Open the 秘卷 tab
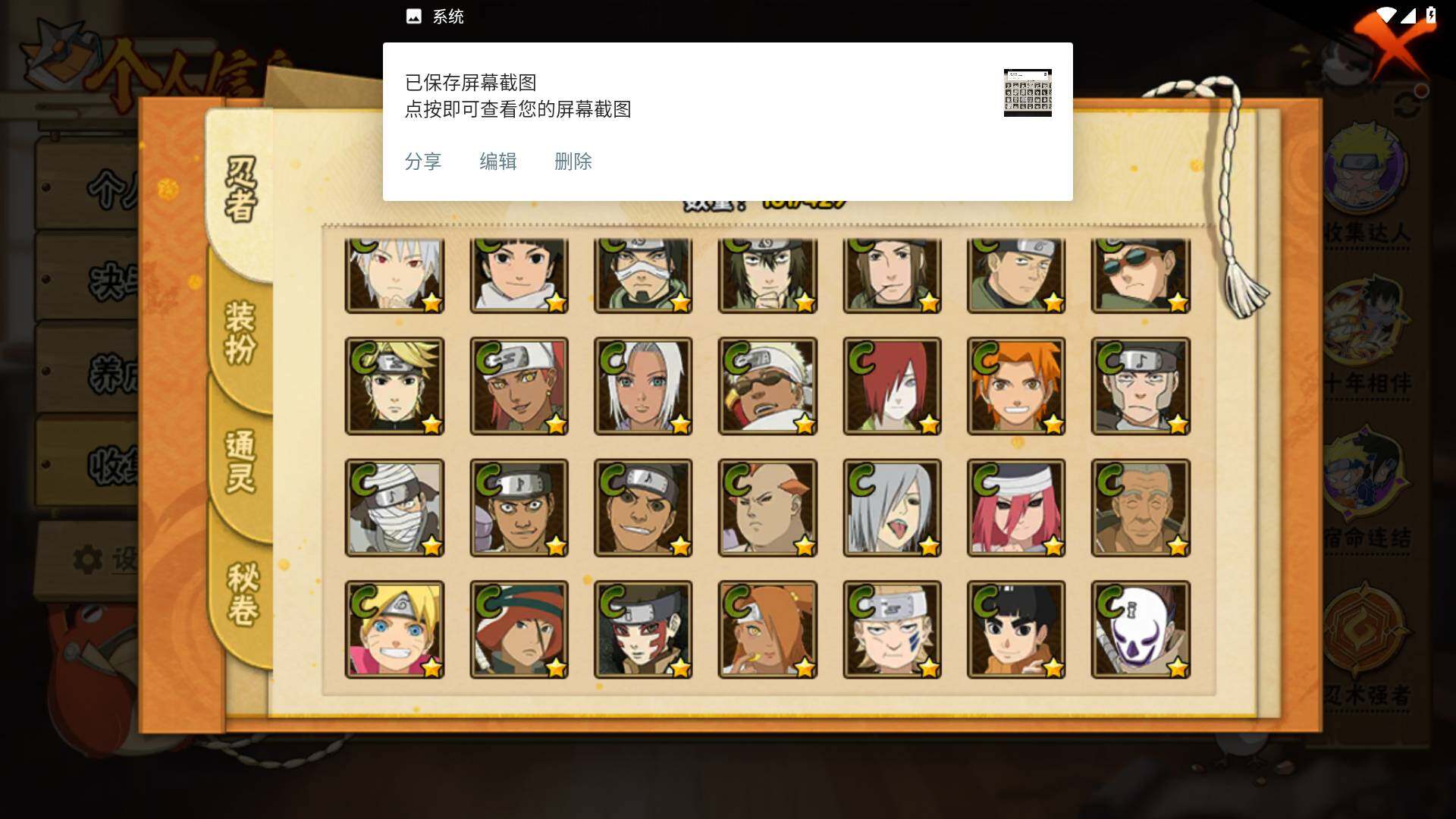 pos(243,594)
